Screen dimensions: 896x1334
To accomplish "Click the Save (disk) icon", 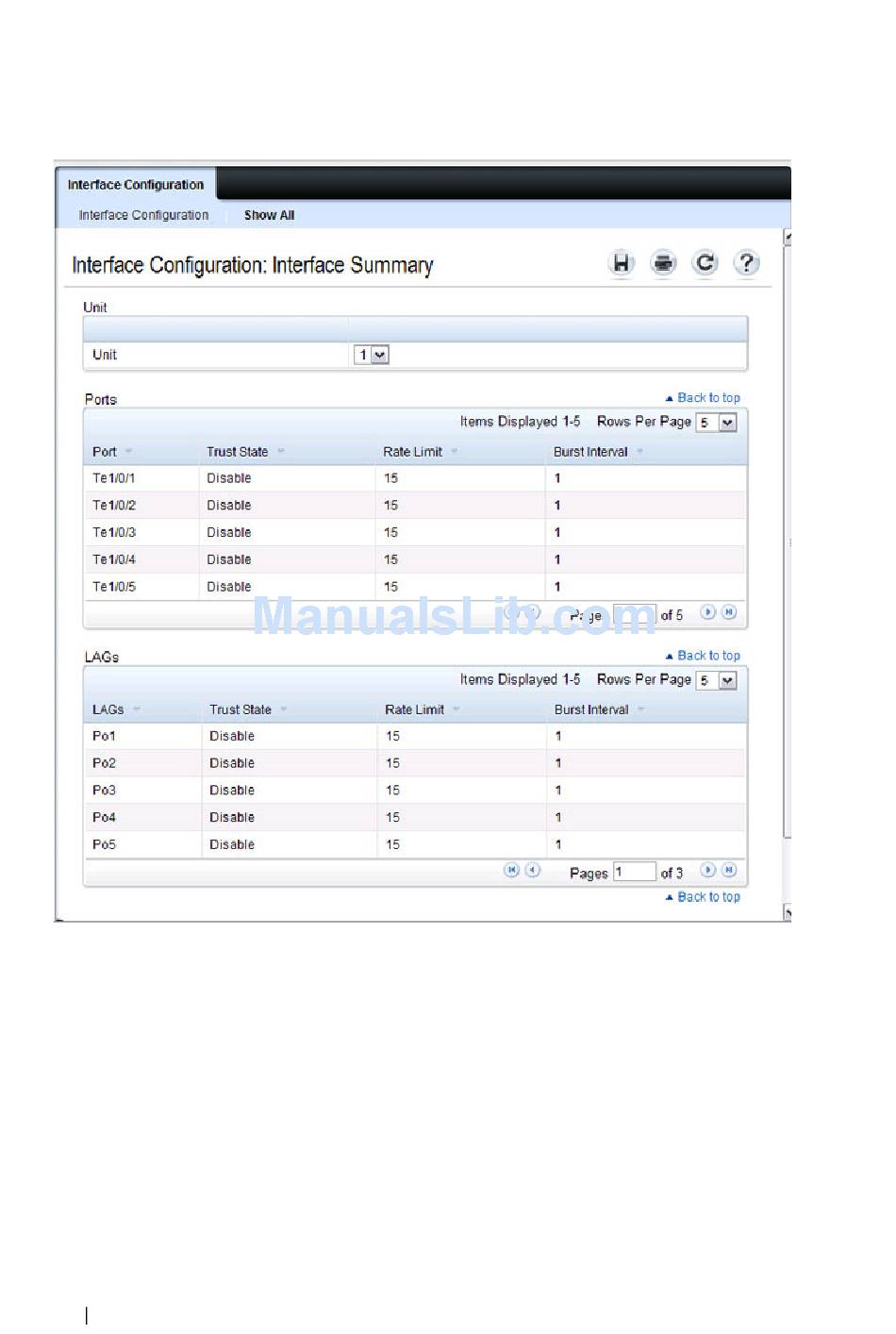I will (621, 263).
